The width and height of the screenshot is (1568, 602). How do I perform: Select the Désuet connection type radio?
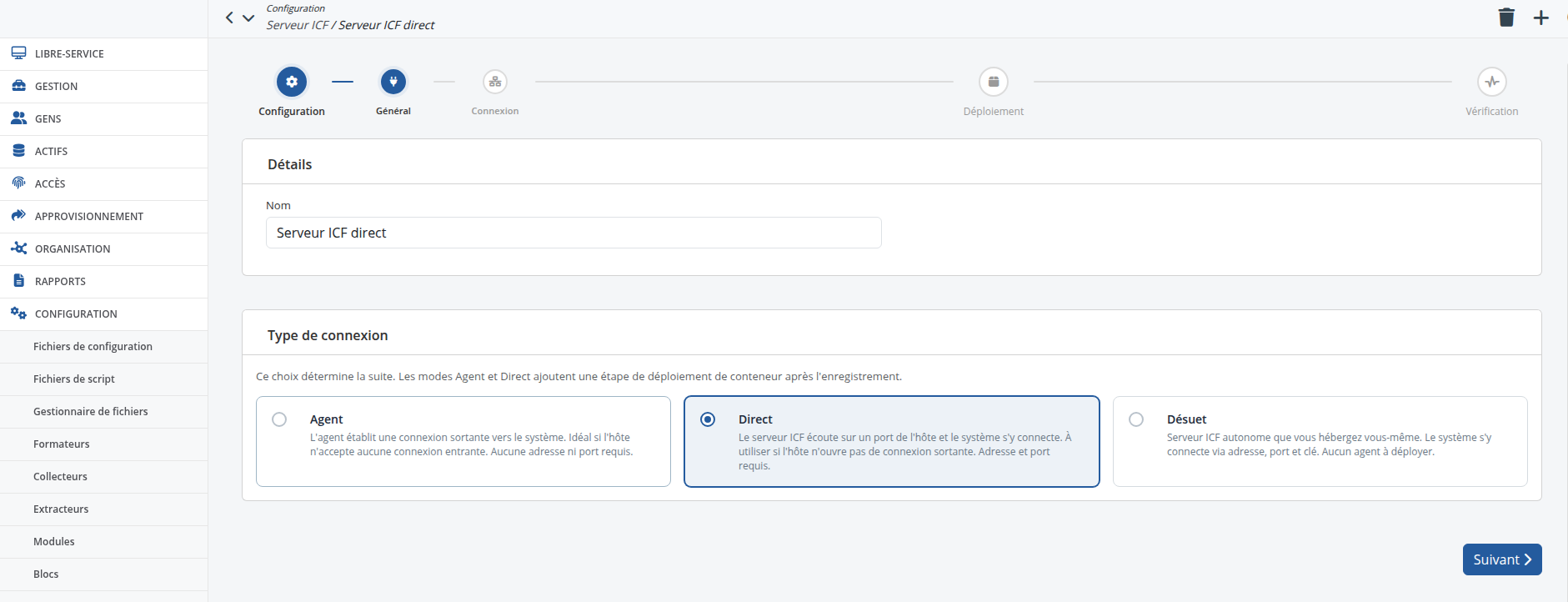tap(1136, 419)
